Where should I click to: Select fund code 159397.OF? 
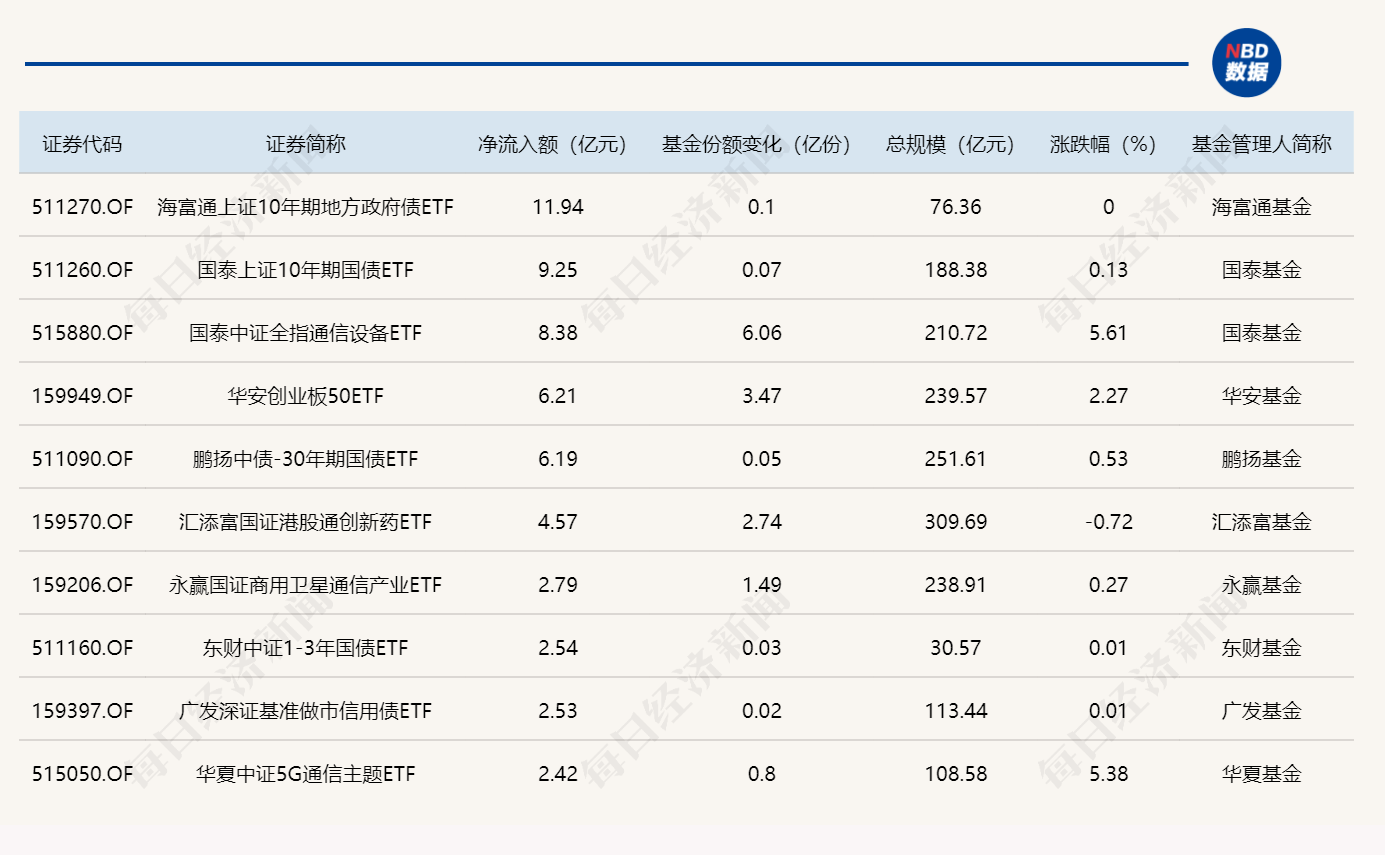click(x=82, y=711)
